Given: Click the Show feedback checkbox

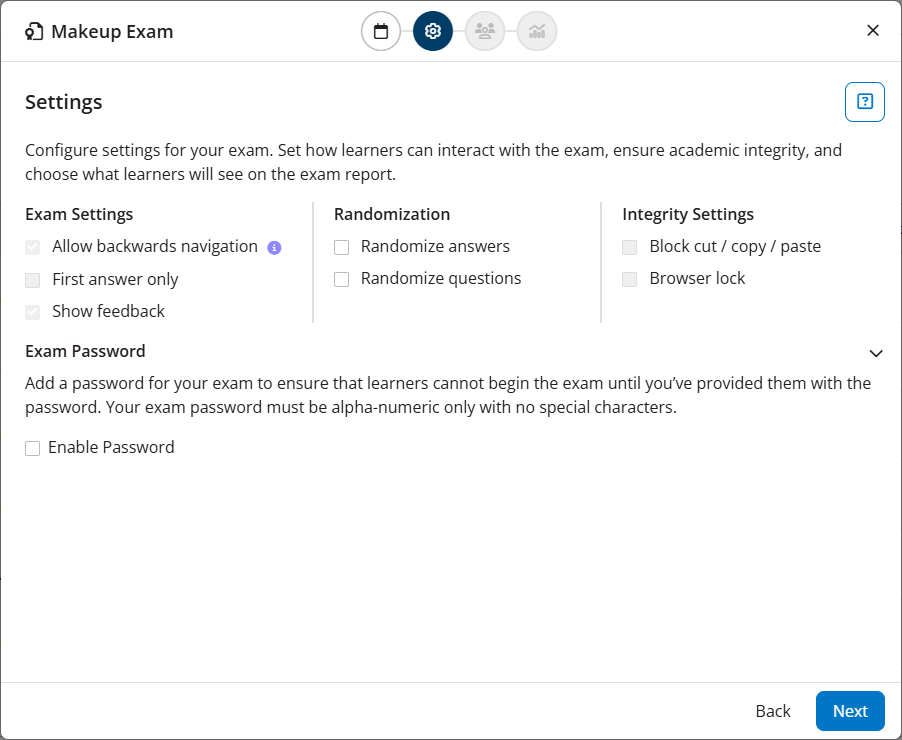Looking at the screenshot, I should [x=32, y=311].
